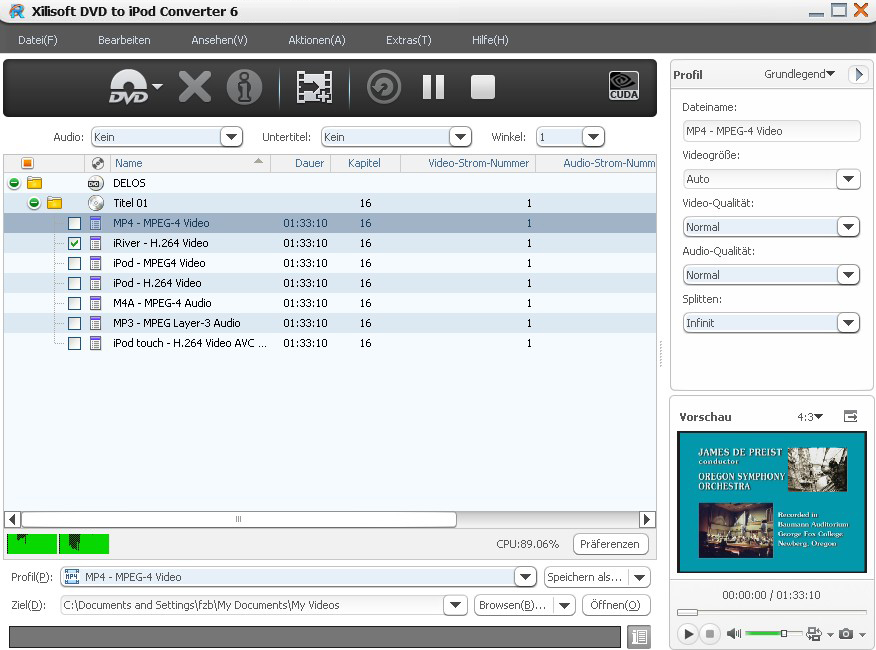Open the Info toolbar icon
876x650 pixels.
pos(244,87)
